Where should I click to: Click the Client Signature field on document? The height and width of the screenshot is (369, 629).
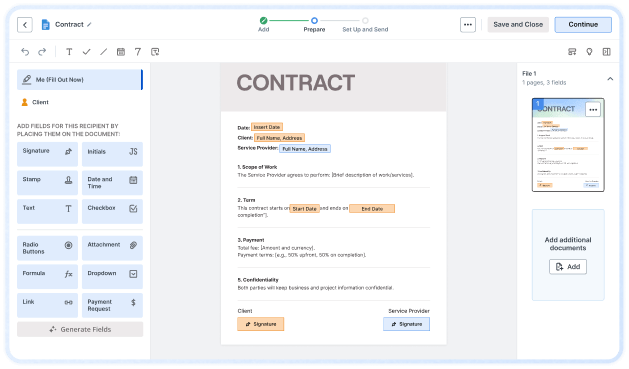(x=261, y=324)
